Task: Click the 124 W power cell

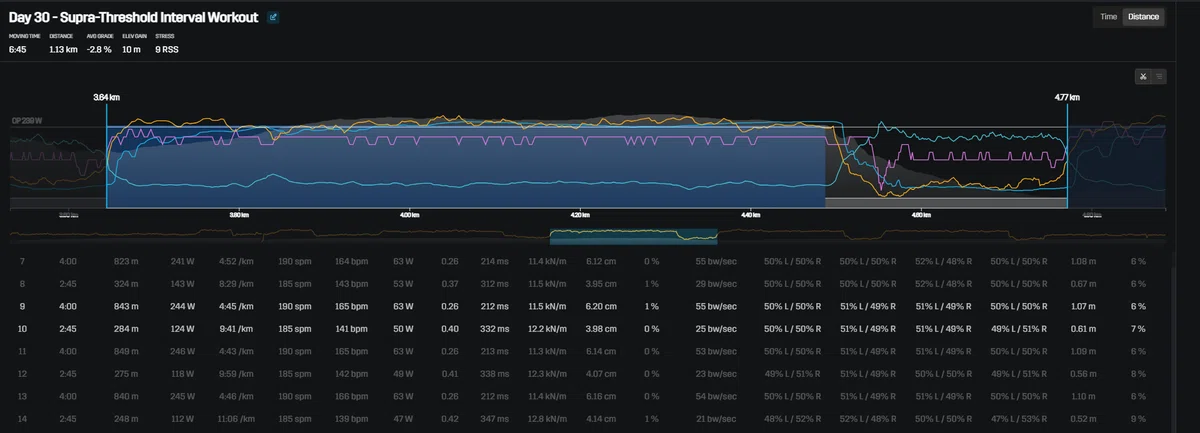Action: 182,329
